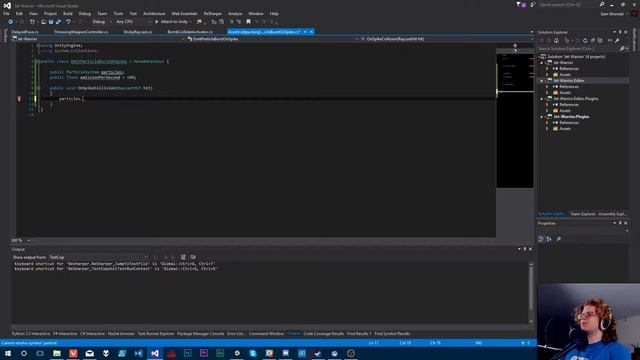Open the Build menu
Screen dimensions: 640x360
click(x=68, y=13)
